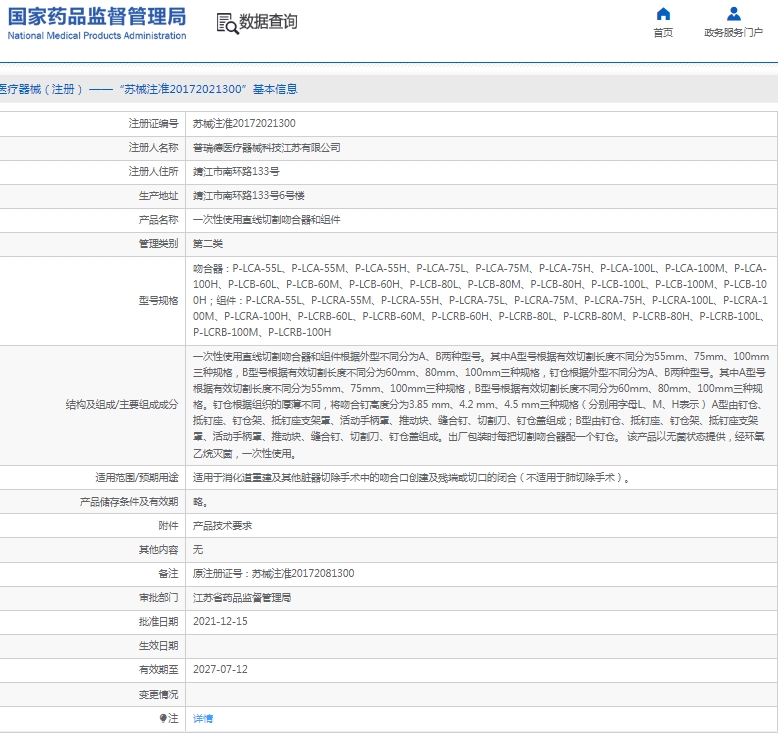778x739 pixels.
Task: Click approval date 2021-12-15
Action: pyautogui.click(x=220, y=621)
